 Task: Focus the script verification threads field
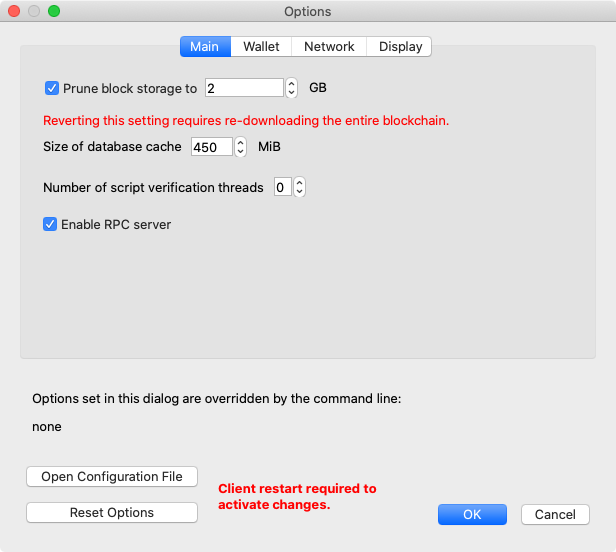click(x=283, y=187)
